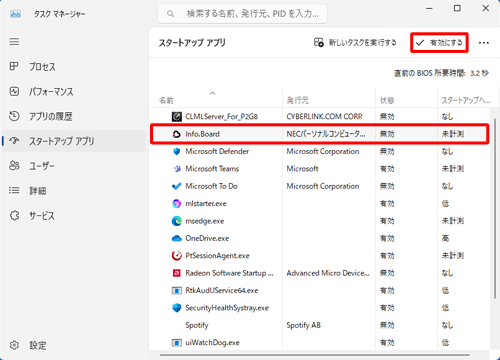This screenshot has height=360, width=500.
Task: Maximize the Task Manager window
Action: coord(457,8)
